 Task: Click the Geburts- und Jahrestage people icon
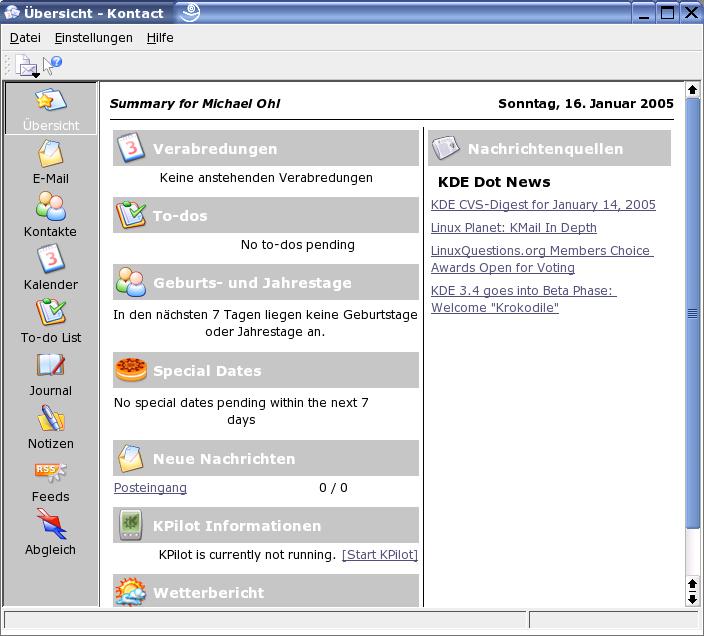pyautogui.click(x=130, y=282)
